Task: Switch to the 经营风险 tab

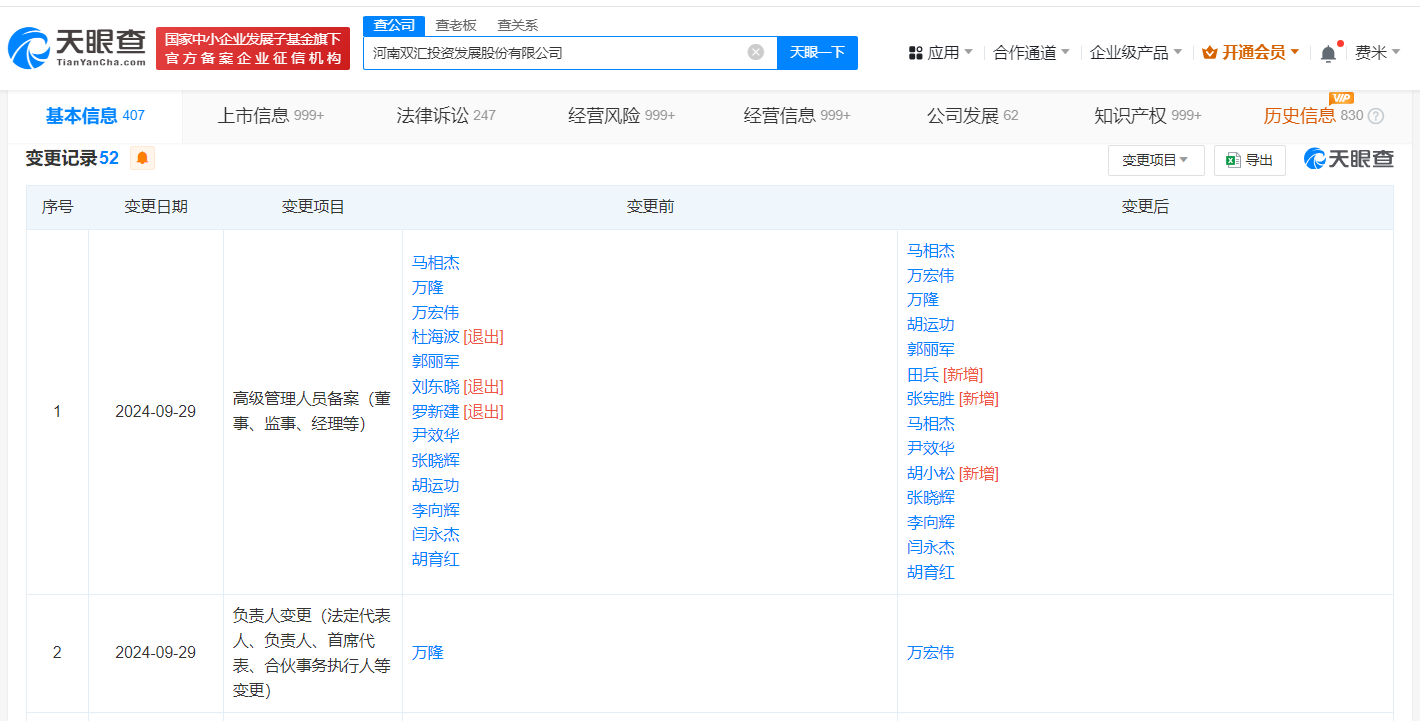Action: [622, 116]
